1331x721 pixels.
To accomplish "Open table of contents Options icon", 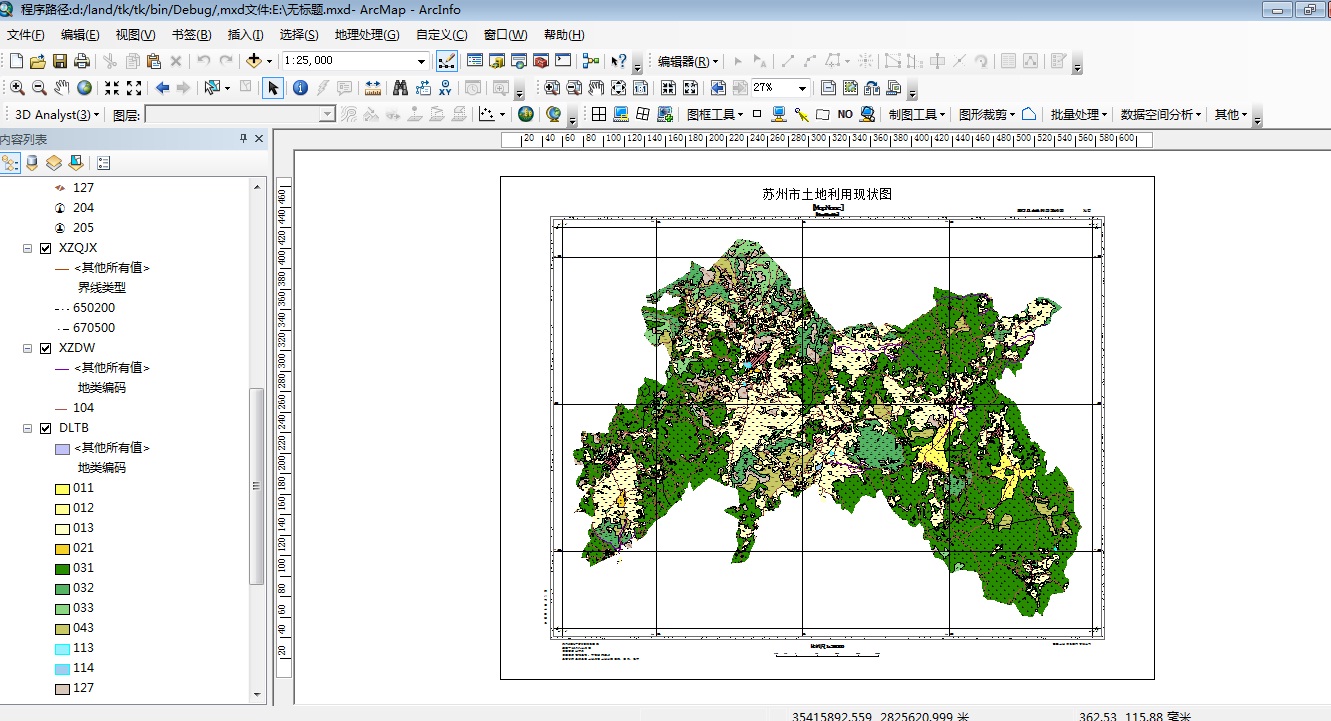I will click(x=104, y=162).
